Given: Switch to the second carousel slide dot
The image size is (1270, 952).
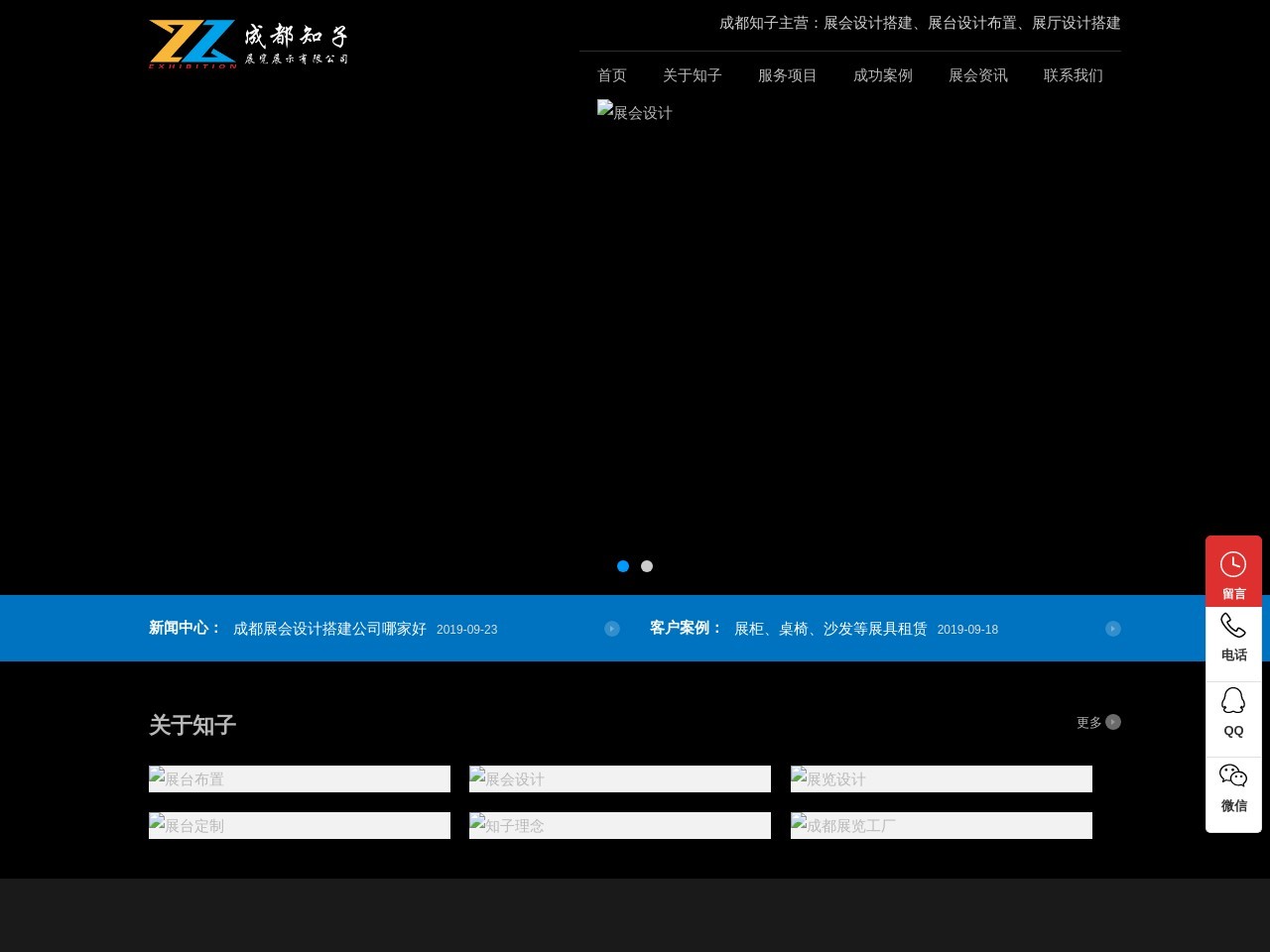Looking at the screenshot, I should 647,566.
